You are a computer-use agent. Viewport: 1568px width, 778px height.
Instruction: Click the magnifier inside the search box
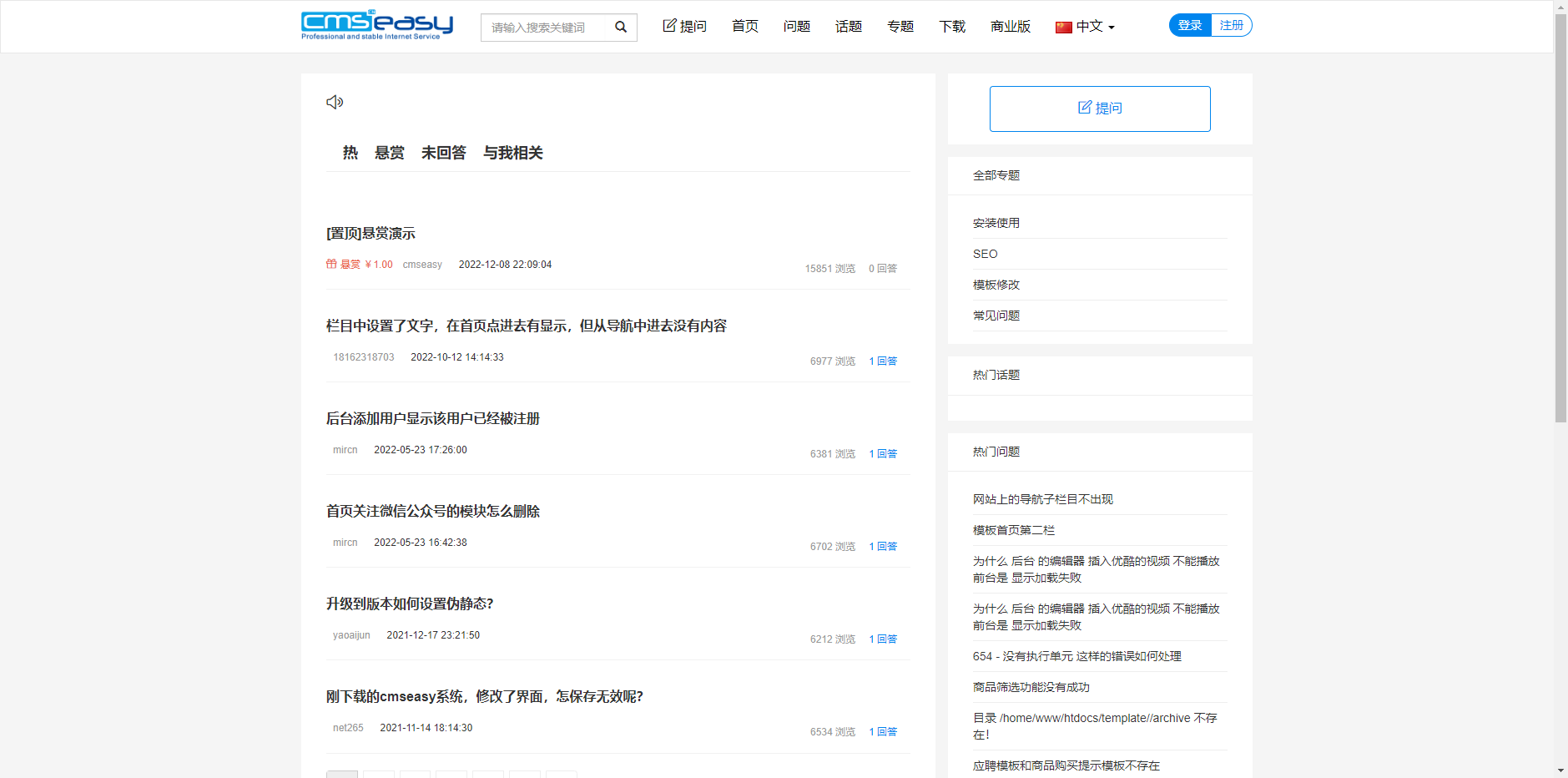pyautogui.click(x=621, y=27)
